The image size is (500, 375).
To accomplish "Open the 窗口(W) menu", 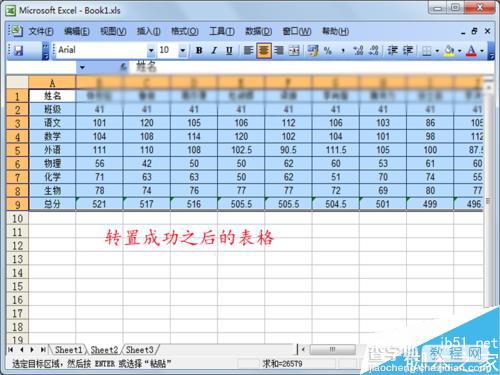I will [297, 32].
